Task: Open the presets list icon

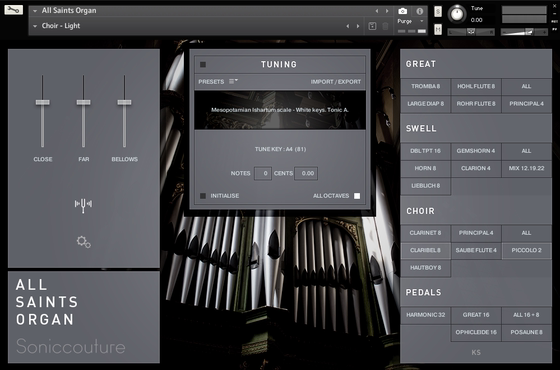Action: (233, 81)
